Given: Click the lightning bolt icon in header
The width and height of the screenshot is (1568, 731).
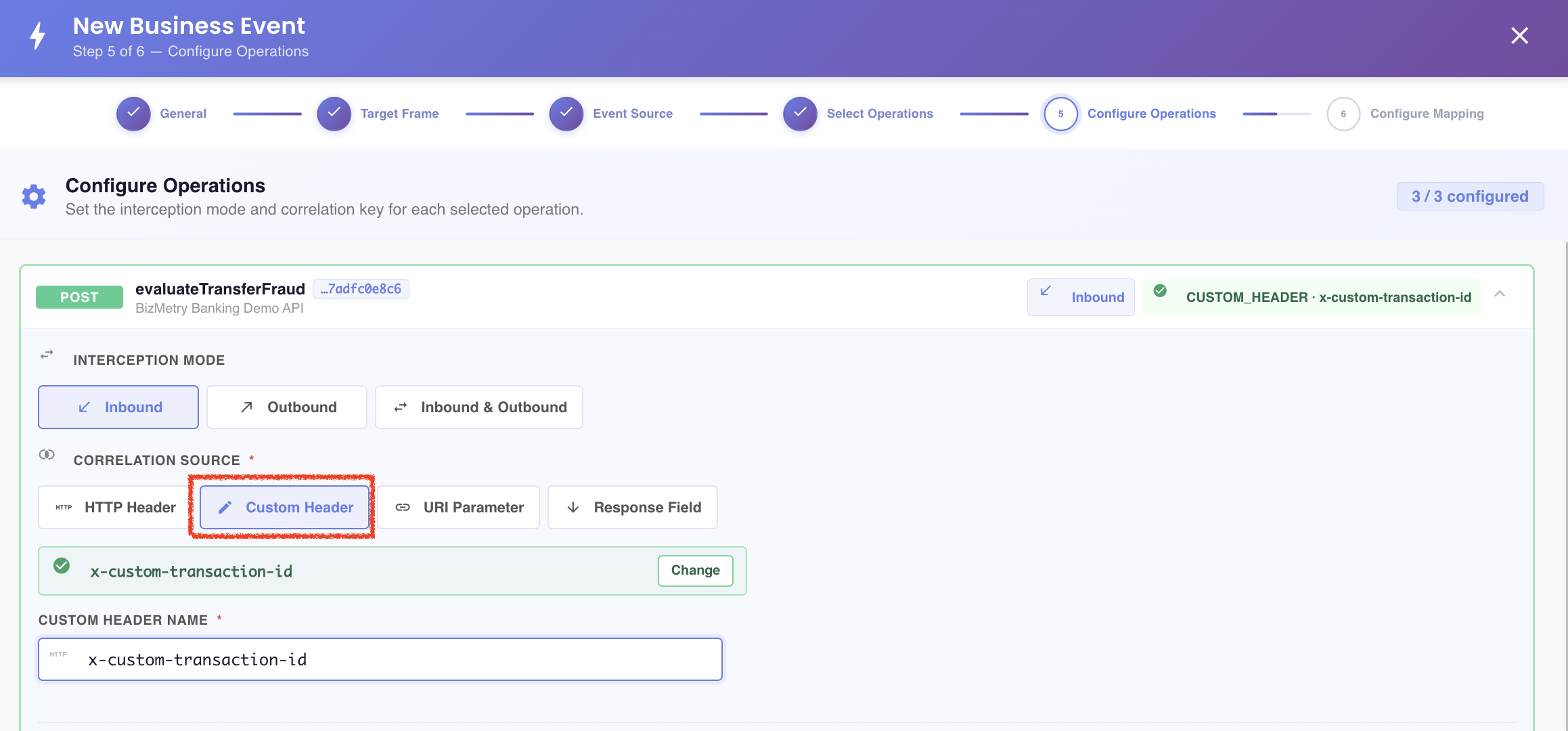Looking at the screenshot, I should pyautogui.click(x=38, y=36).
